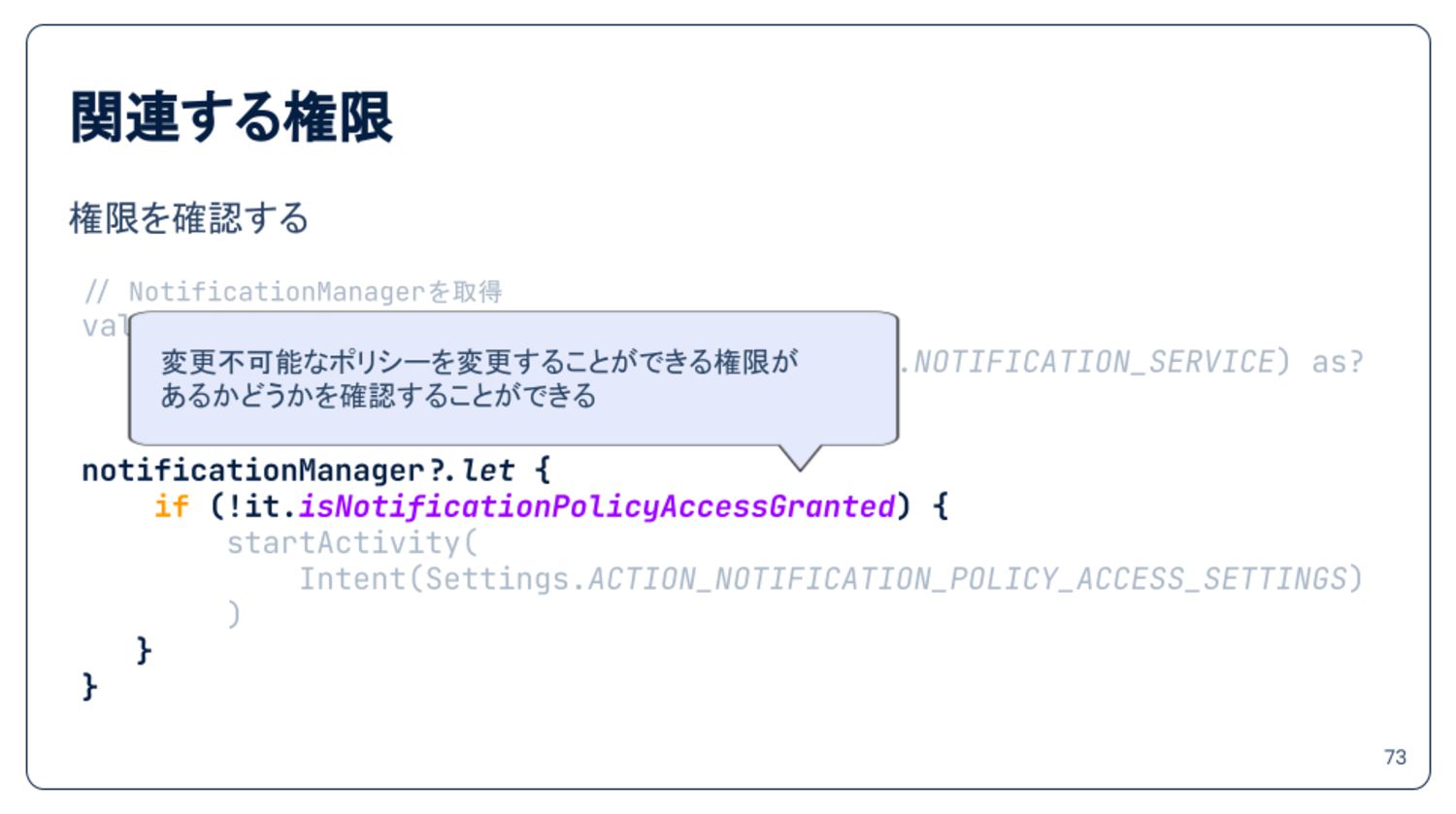Click the outer closing brace of let block
The width and height of the screenshot is (1456, 814).
coord(89,687)
